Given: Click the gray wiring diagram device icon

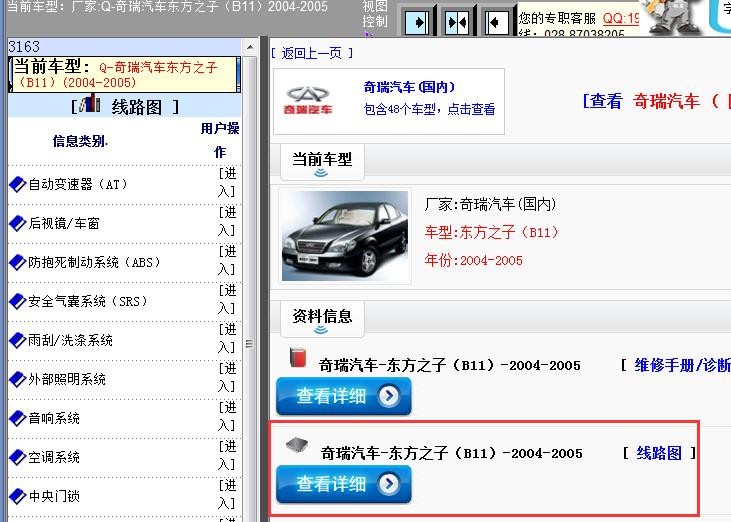Looking at the screenshot, I should 297,445.
